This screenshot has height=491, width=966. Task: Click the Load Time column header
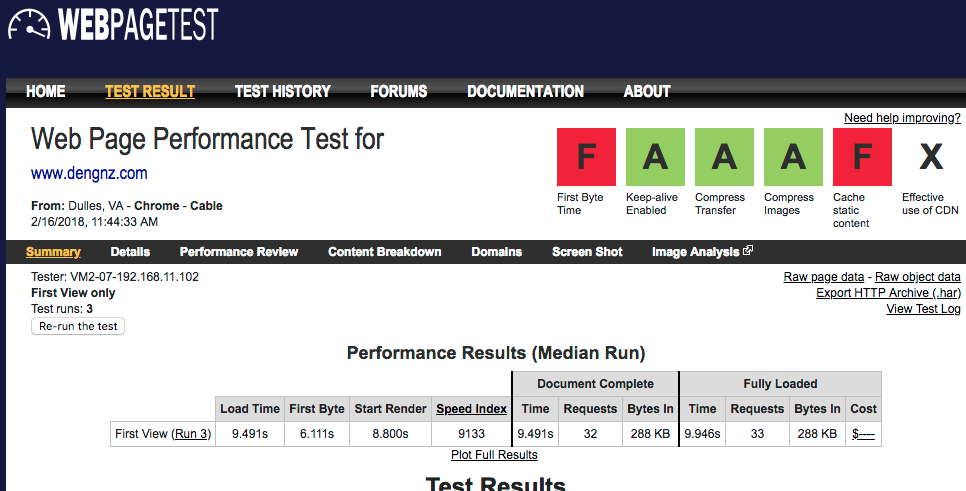point(250,409)
